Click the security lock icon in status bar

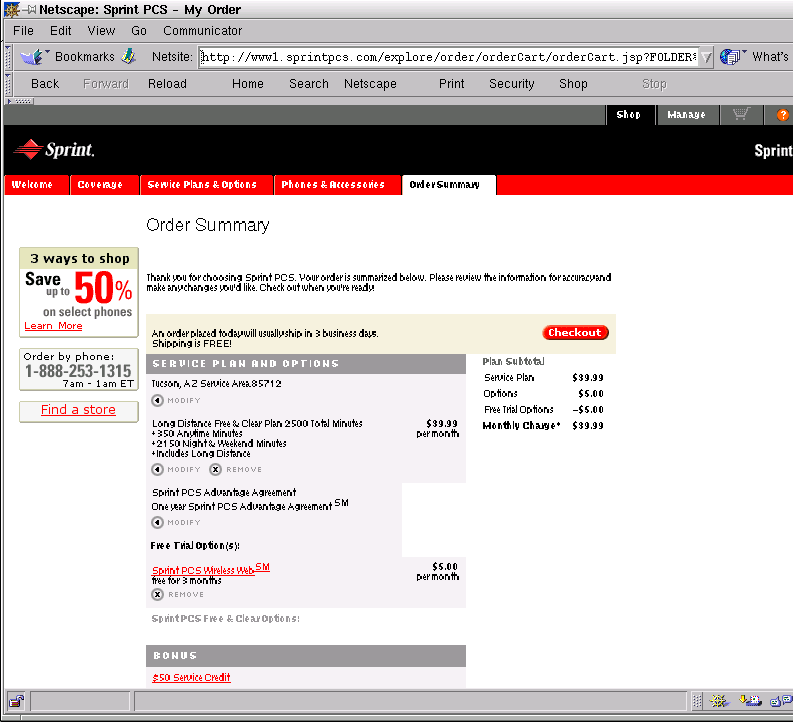[16, 701]
